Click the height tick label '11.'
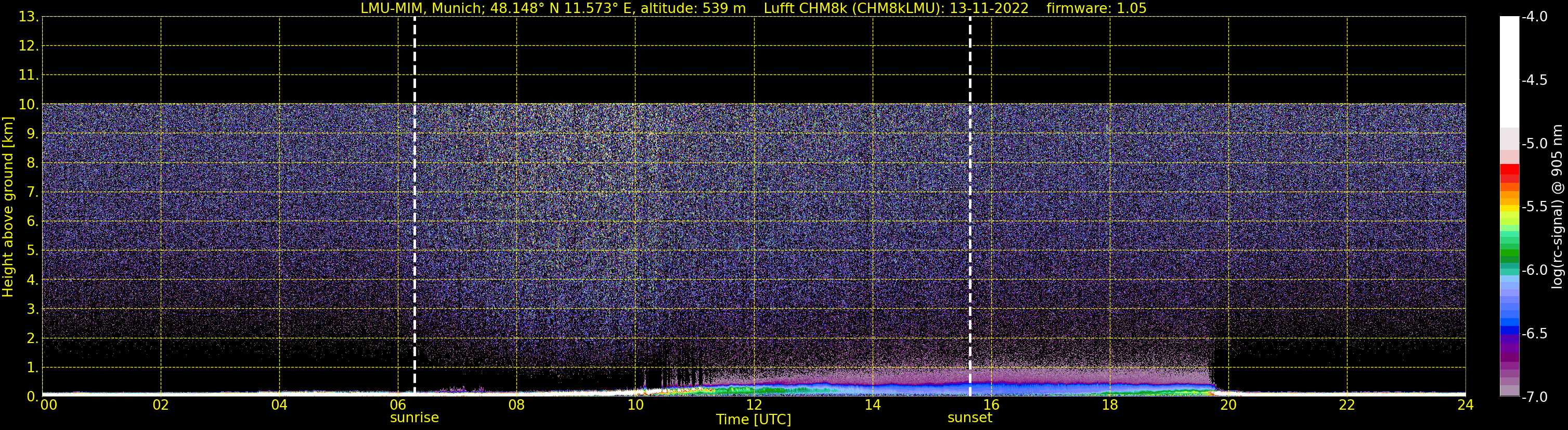The height and width of the screenshot is (430, 1568). pyautogui.click(x=29, y=75)
